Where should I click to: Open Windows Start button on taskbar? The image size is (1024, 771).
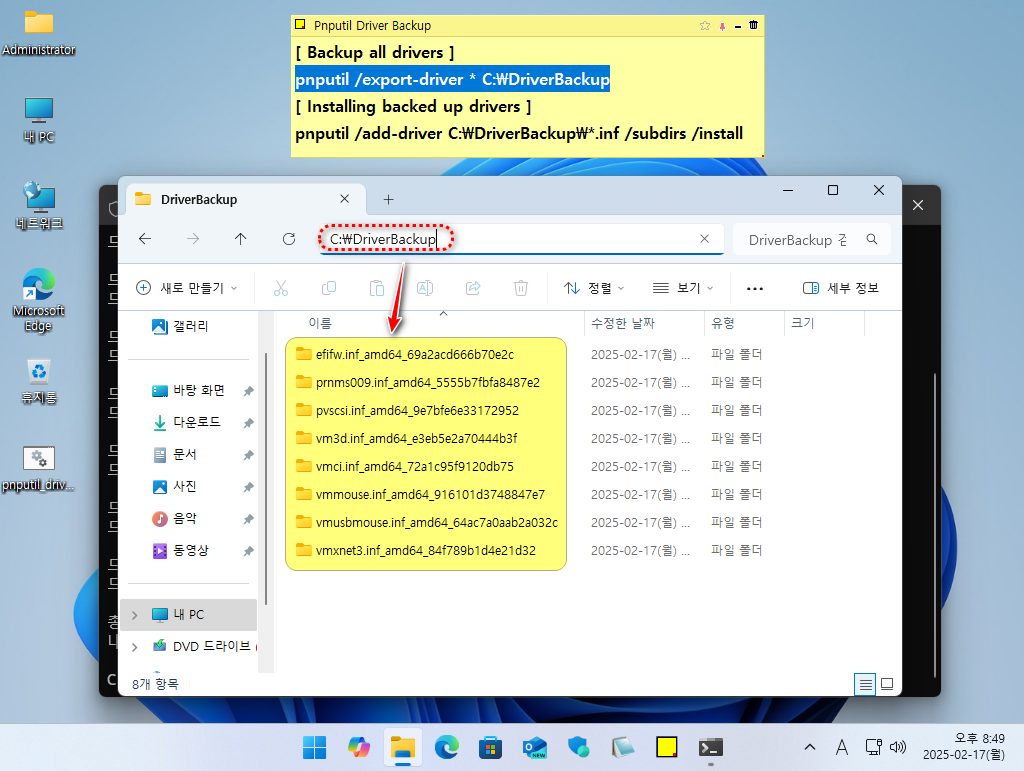coord(315,747)
